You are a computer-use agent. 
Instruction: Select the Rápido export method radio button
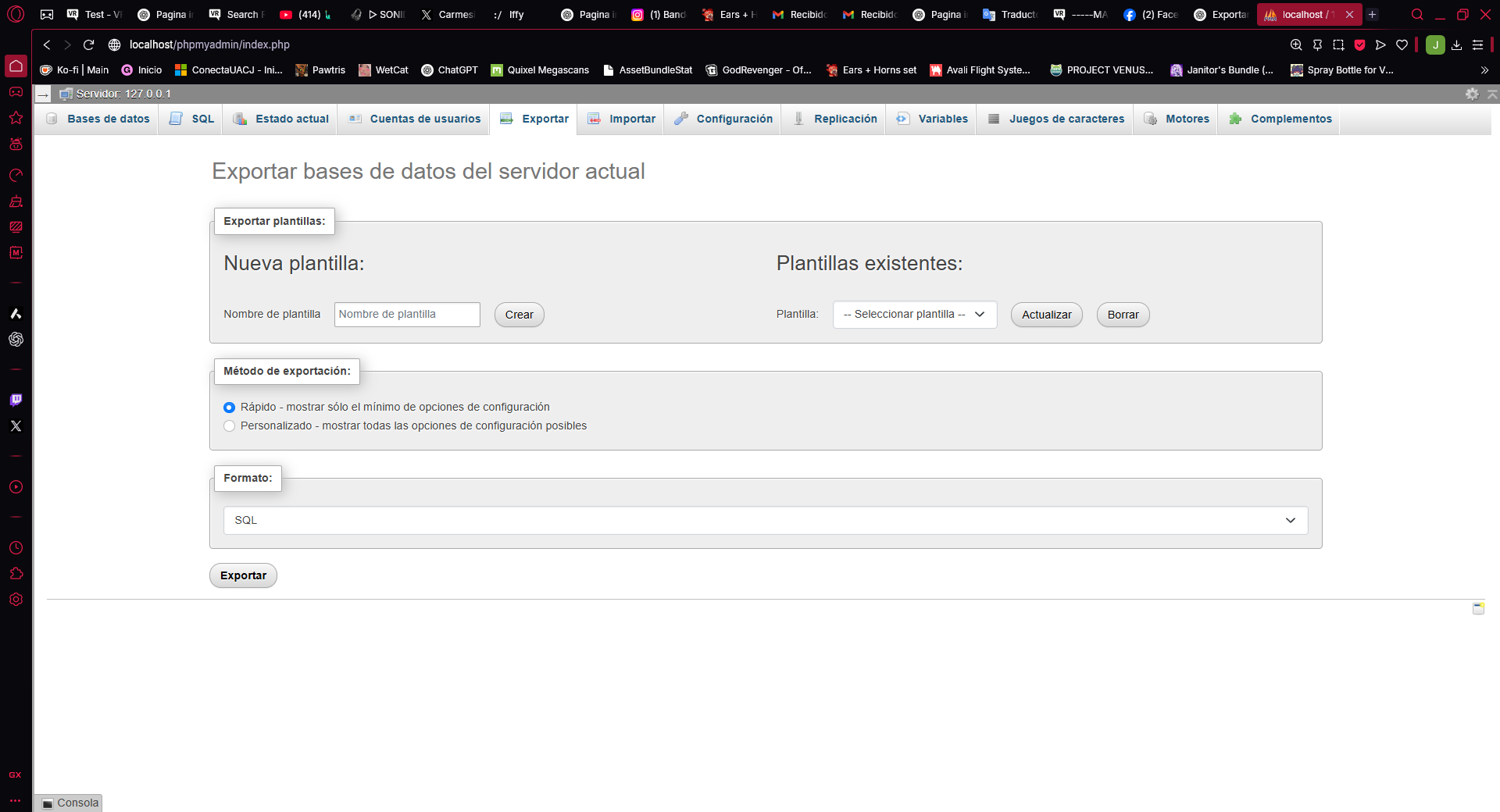tap(229, 408)
